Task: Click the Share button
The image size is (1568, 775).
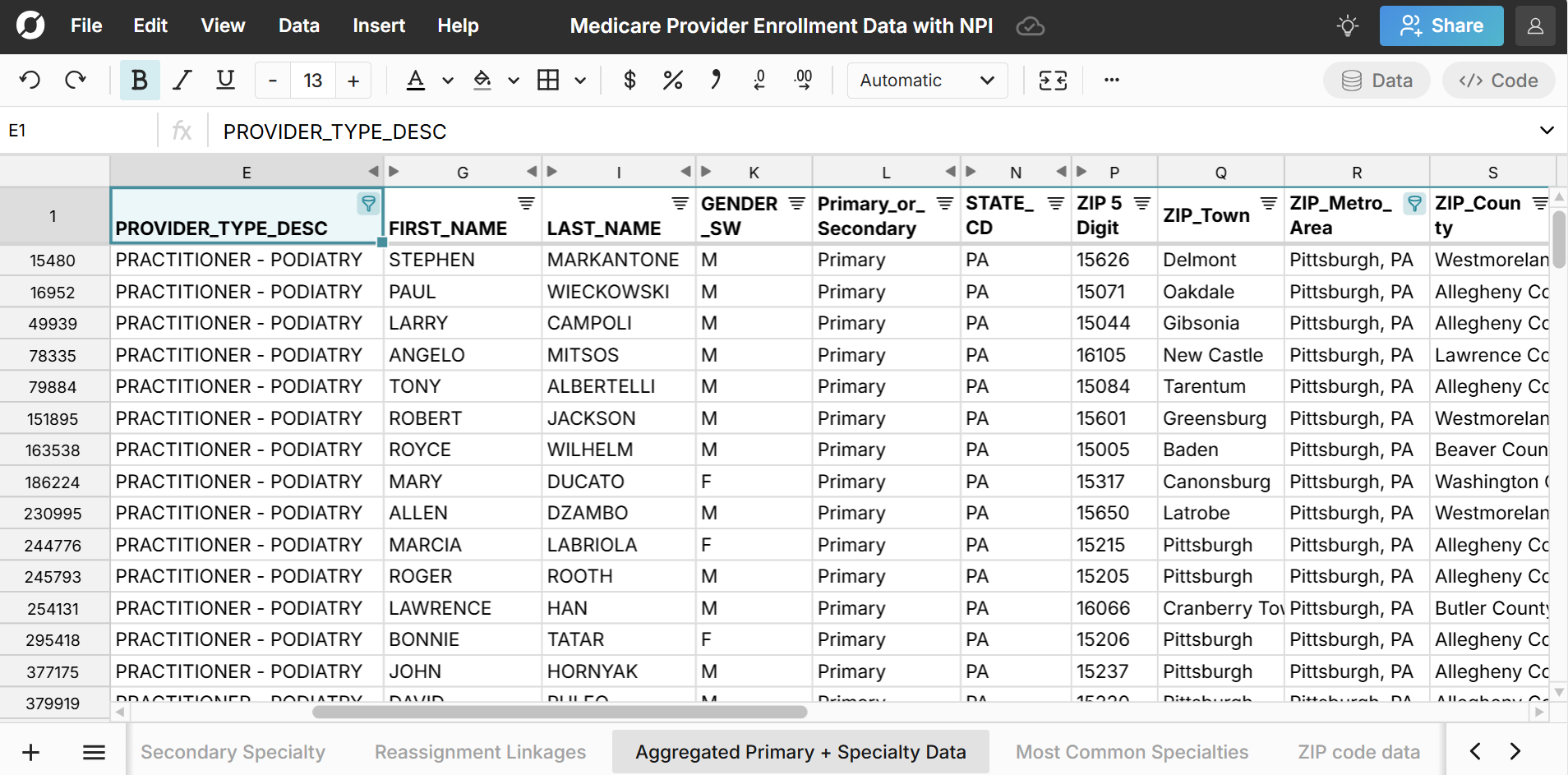Action: pyautogui.click(x=1441, y=26)
